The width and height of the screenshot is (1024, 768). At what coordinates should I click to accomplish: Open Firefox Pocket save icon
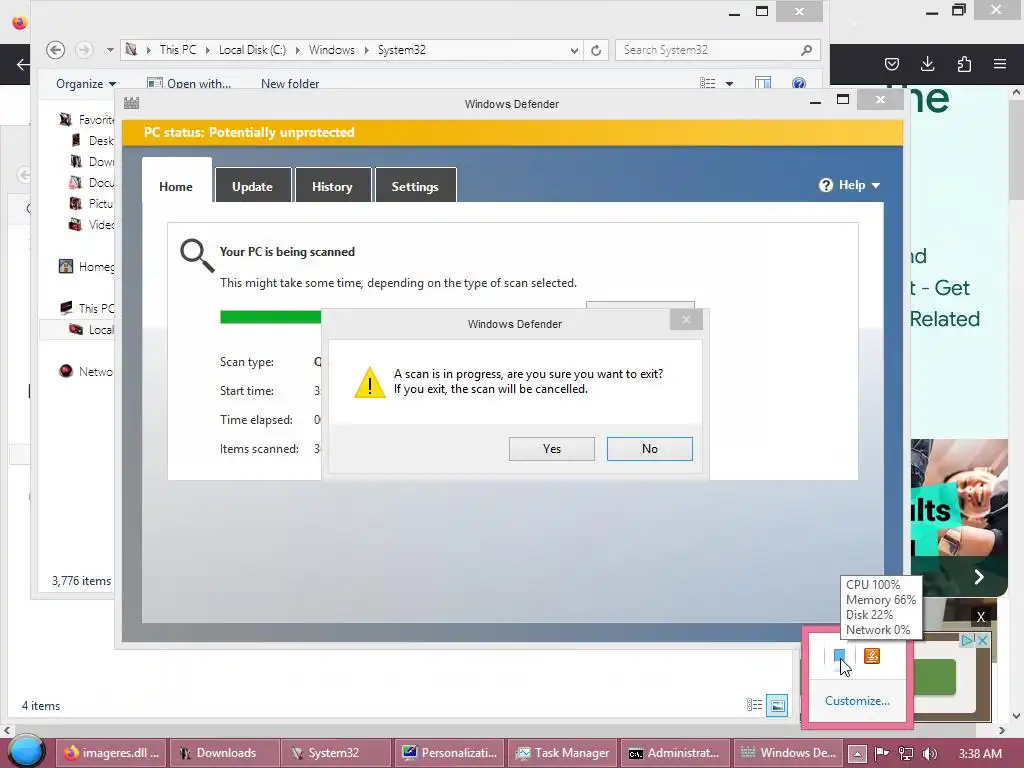click(x=891, y=64)
